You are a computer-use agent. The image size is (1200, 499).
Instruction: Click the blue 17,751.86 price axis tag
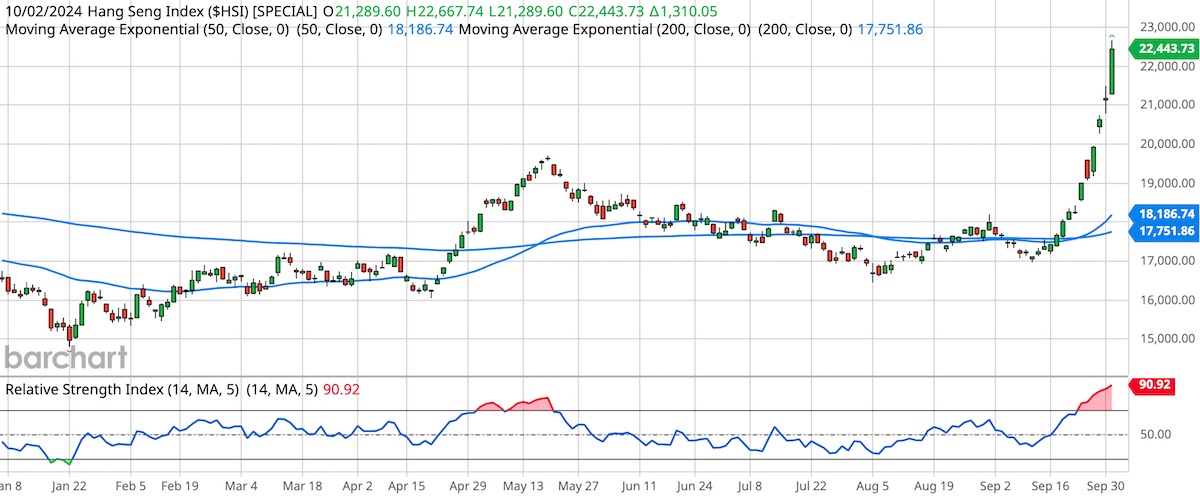point(1160,231)
